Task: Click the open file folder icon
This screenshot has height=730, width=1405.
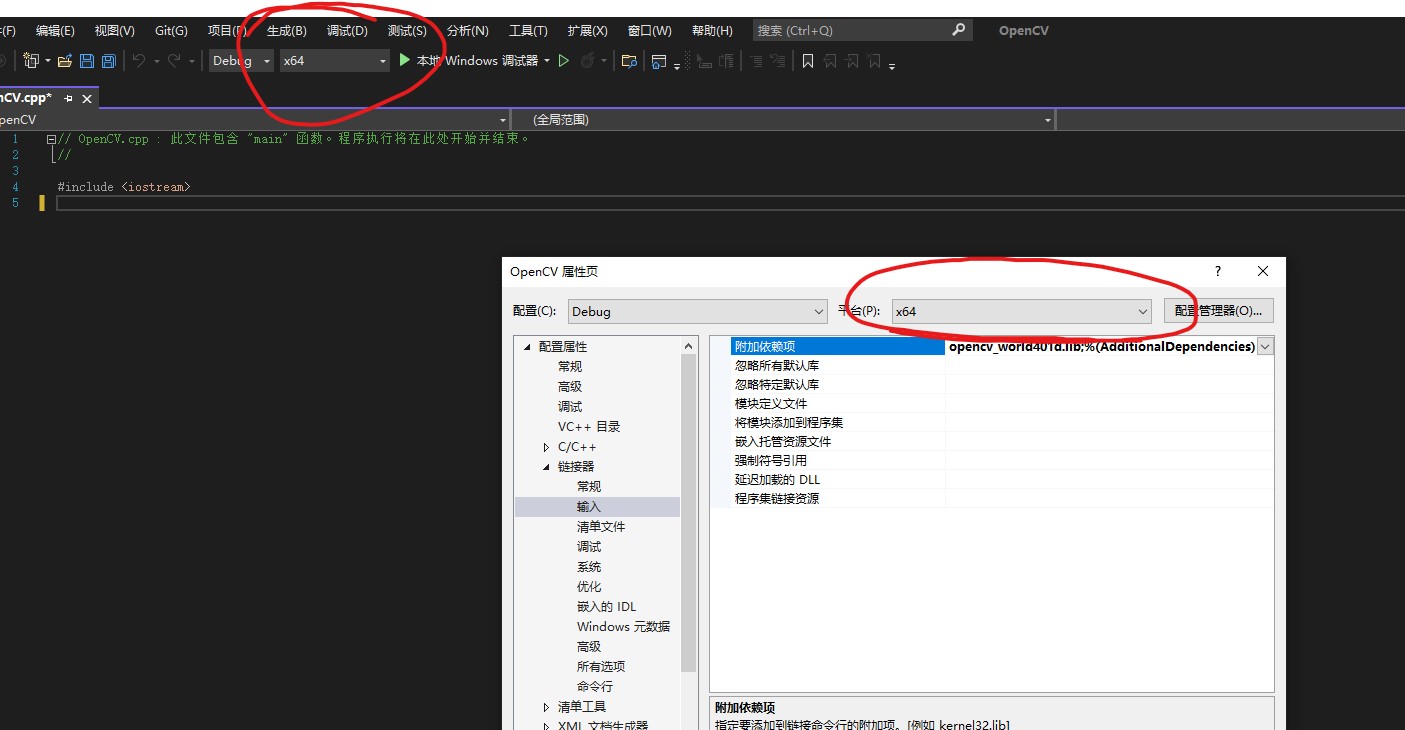Action: point(65,61)
